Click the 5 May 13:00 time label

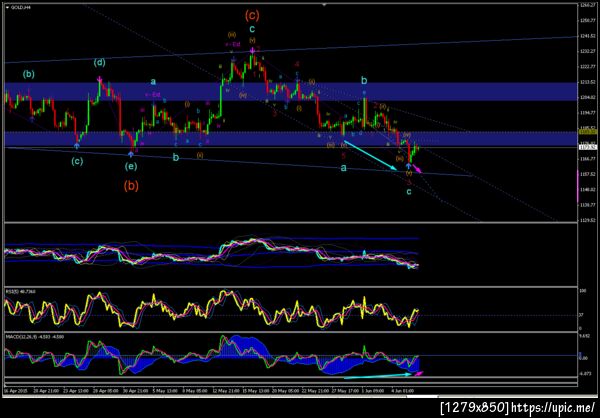pyautogui.click(x=166, y=391)
